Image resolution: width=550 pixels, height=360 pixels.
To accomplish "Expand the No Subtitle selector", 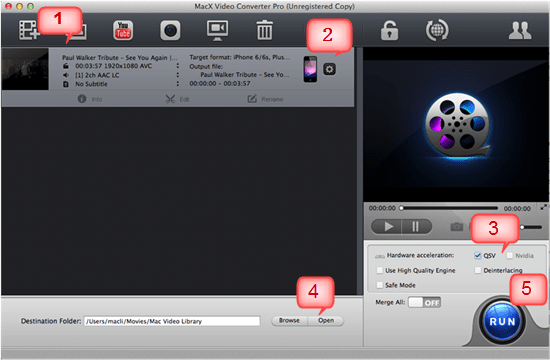I will coord(178,84).
